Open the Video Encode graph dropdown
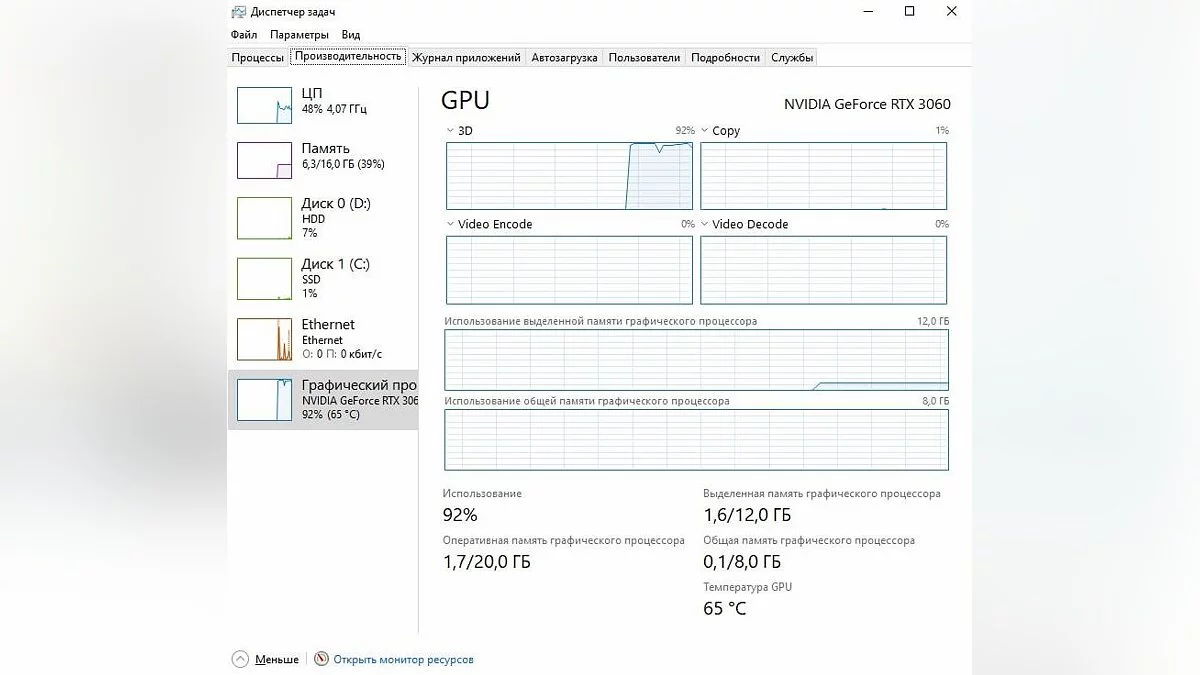Image resolution: width=1200 pixels, height=675 pixels. point(451,225)
